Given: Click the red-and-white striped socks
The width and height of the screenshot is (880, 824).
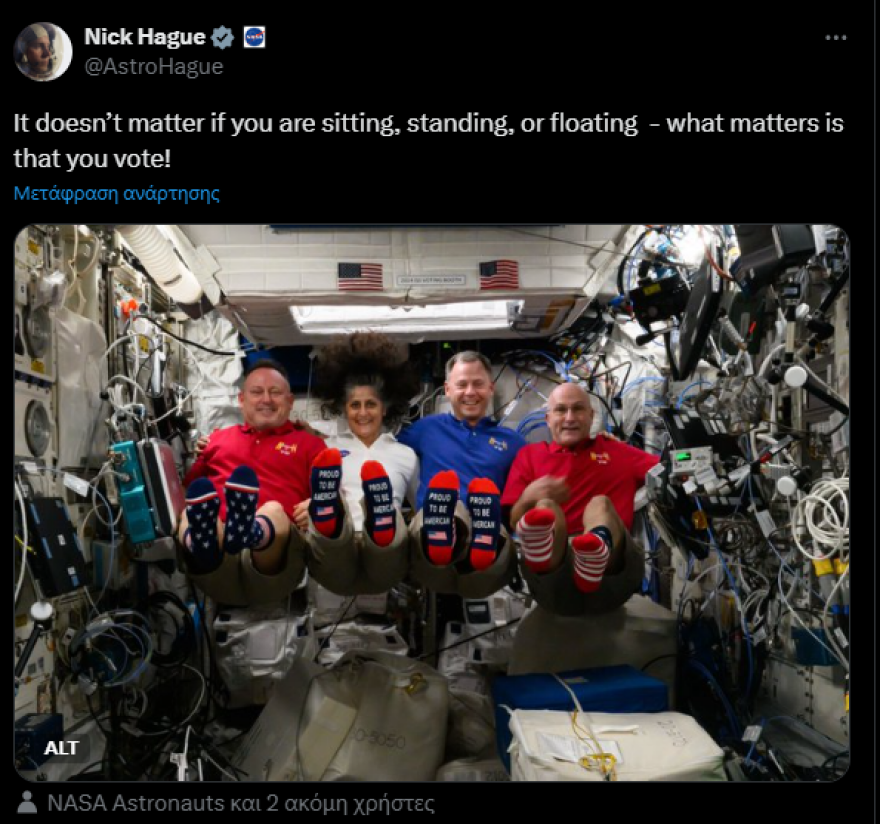Looking at the screenshot, I should 563,546.
